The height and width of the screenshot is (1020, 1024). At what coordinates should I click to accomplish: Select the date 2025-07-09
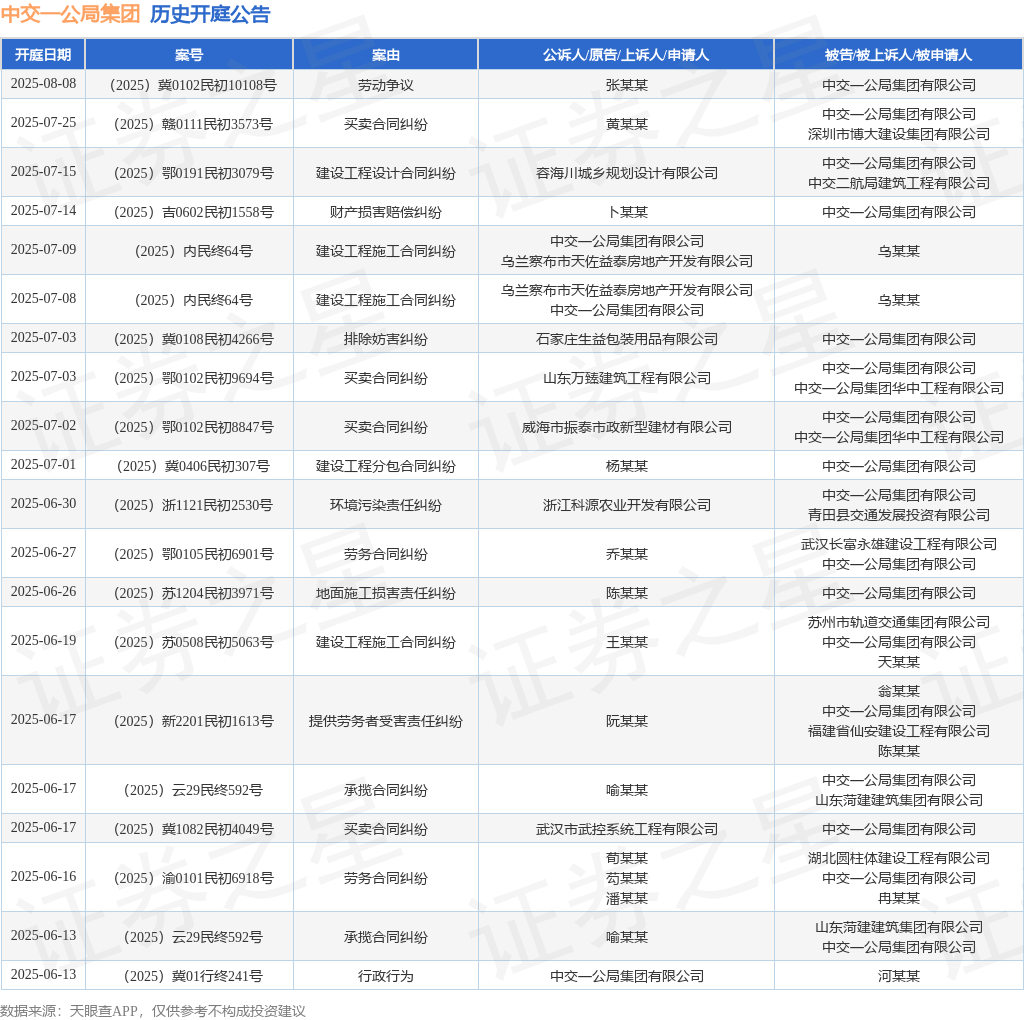[43, 250]
